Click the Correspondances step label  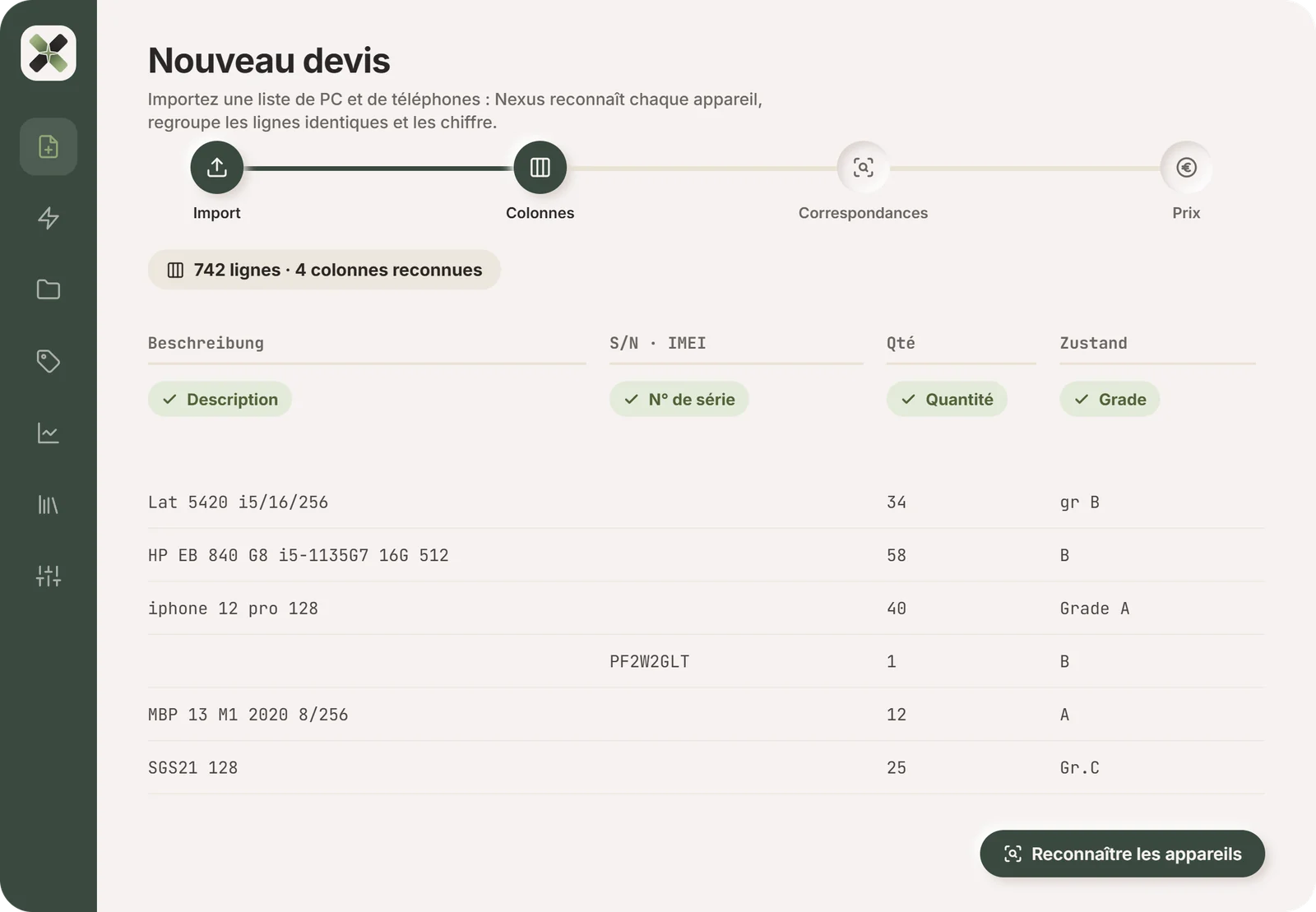coord(863,213)
